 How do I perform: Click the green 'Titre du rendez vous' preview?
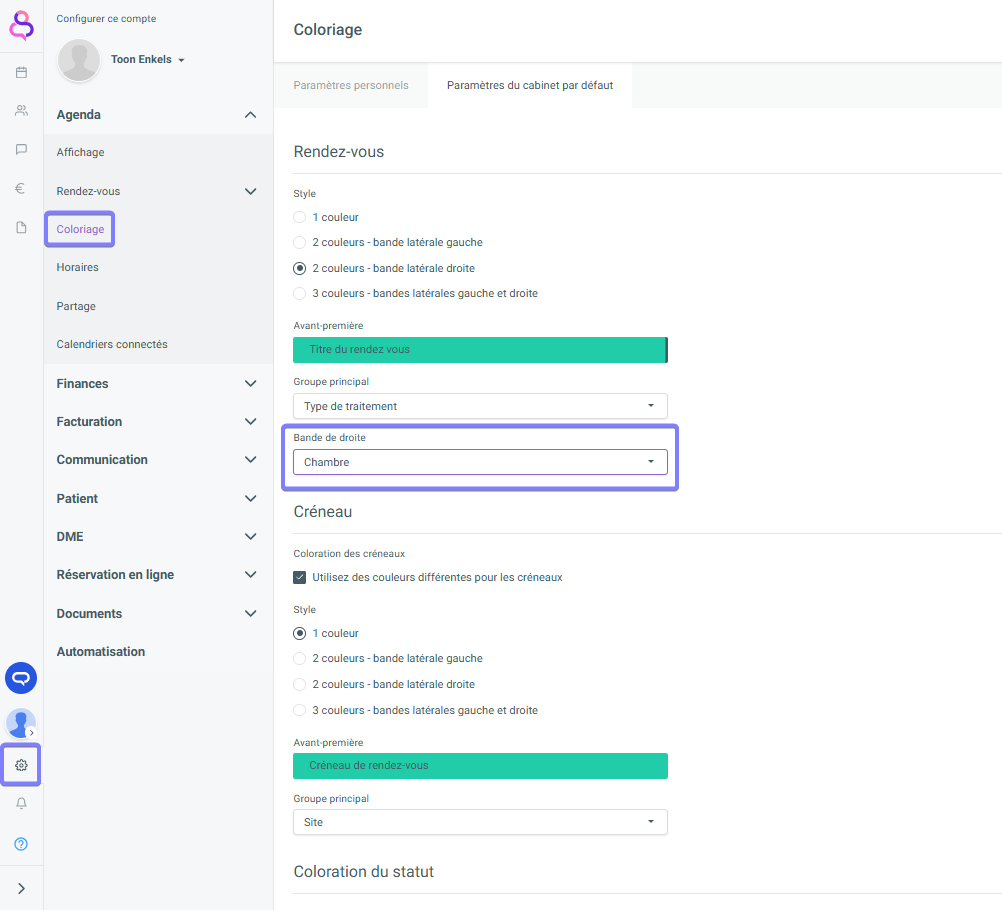pos(479,350)
